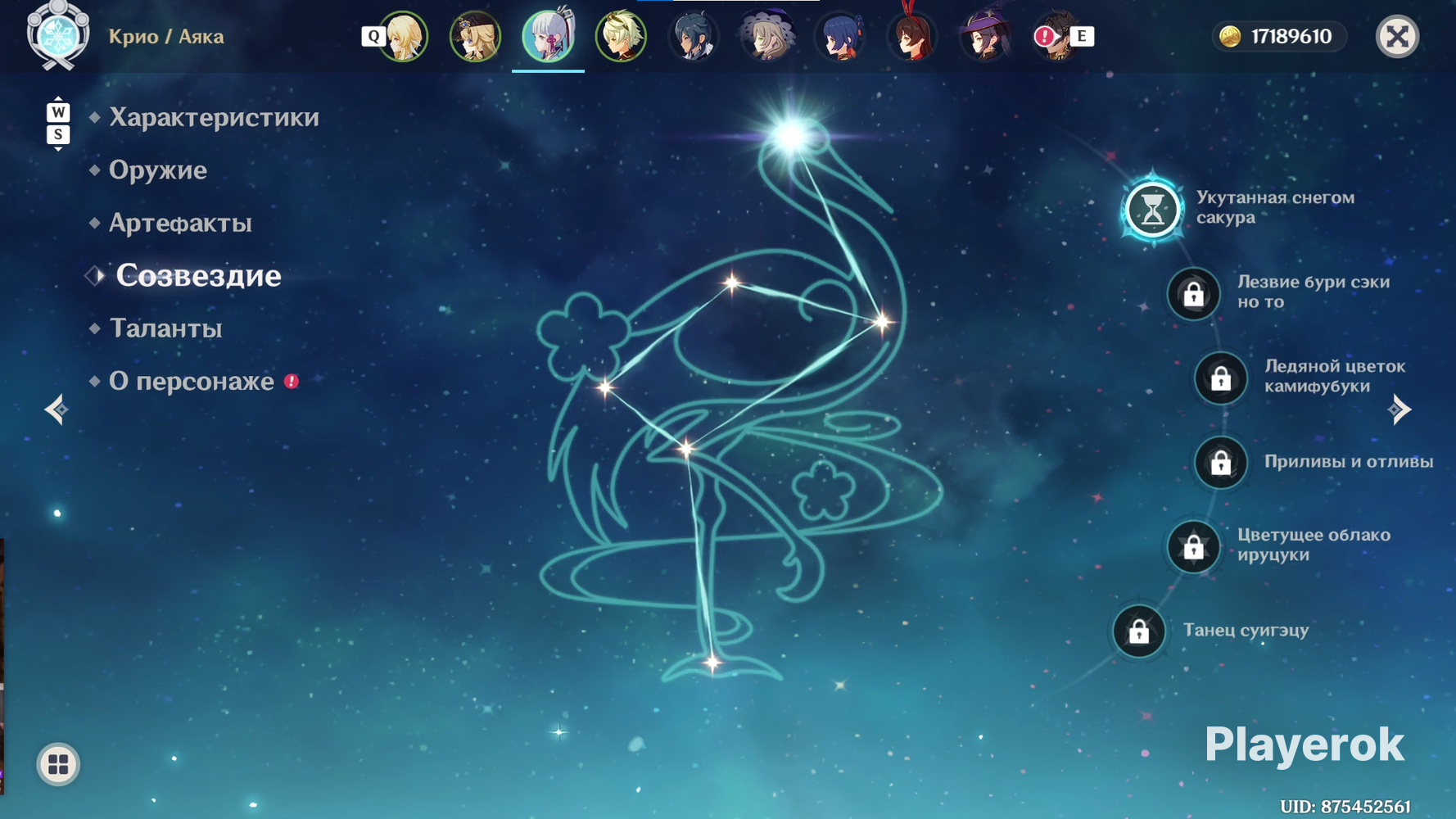Open the О персонаже section
Image resolution: width=1456 pixels, height=819 pixels.
point(192,381)
